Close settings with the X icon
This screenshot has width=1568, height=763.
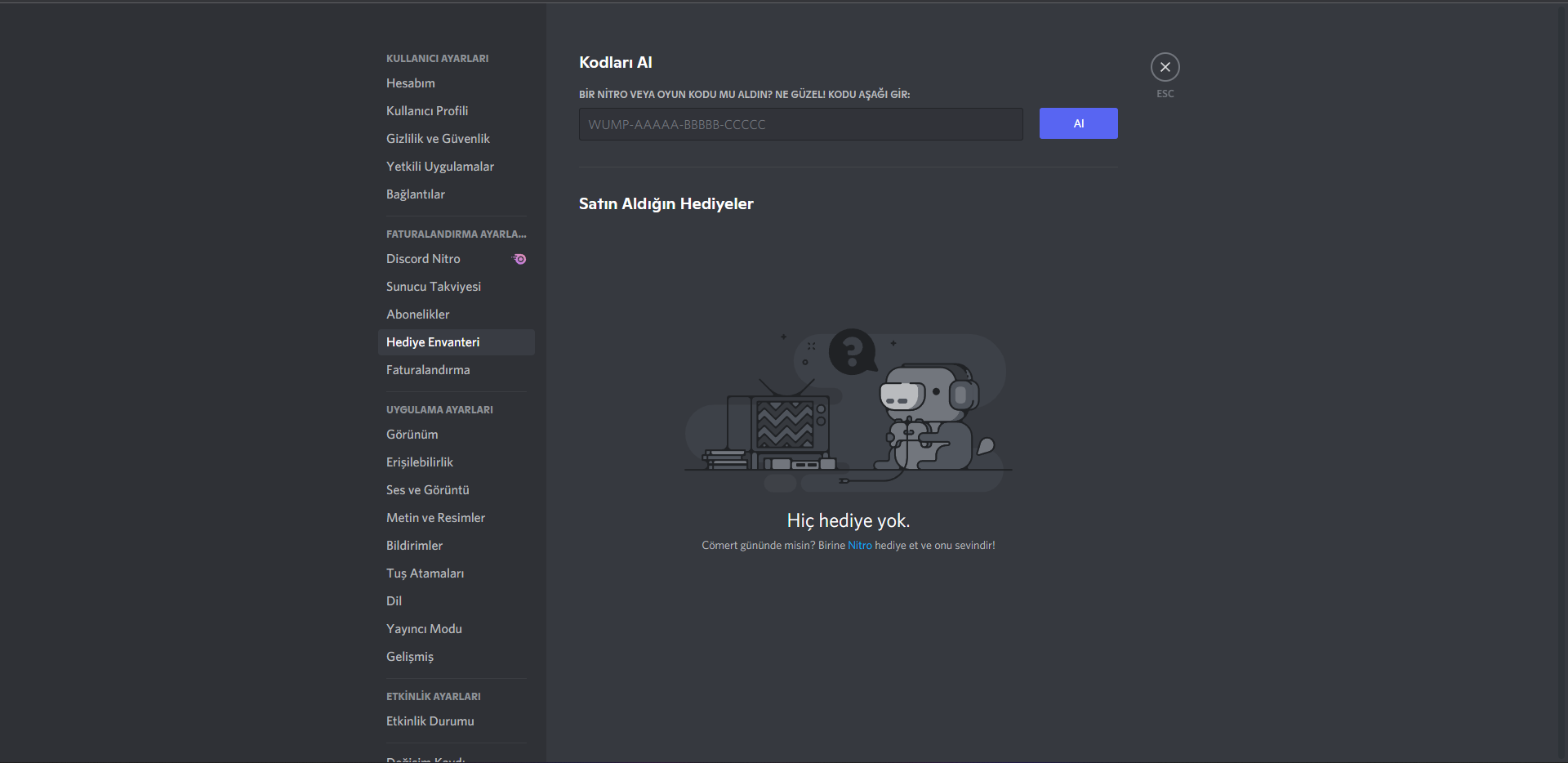pos(1165,67)
